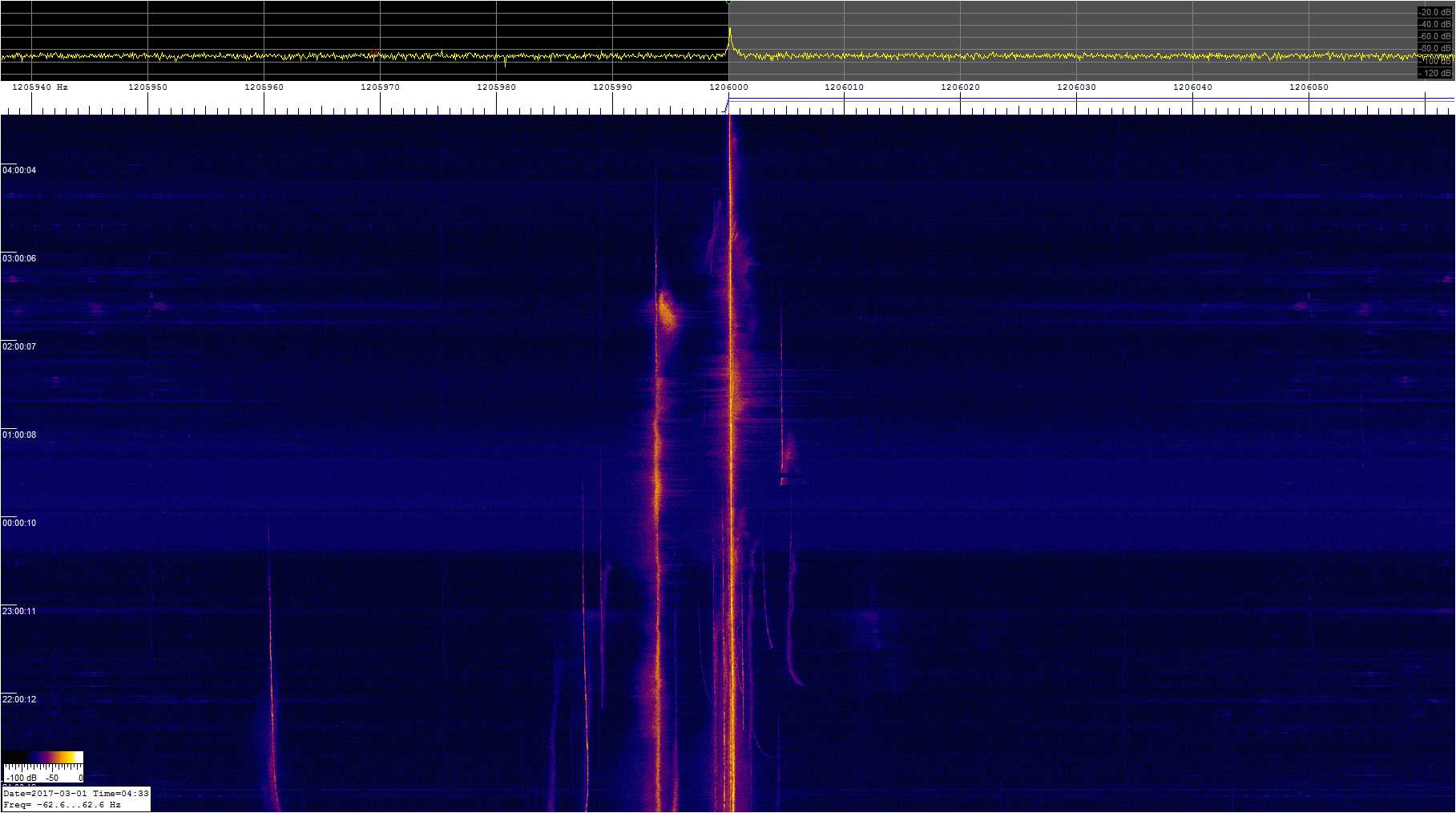
Task: Click the 23:00:11 time marker
Action: click(19, 611)
